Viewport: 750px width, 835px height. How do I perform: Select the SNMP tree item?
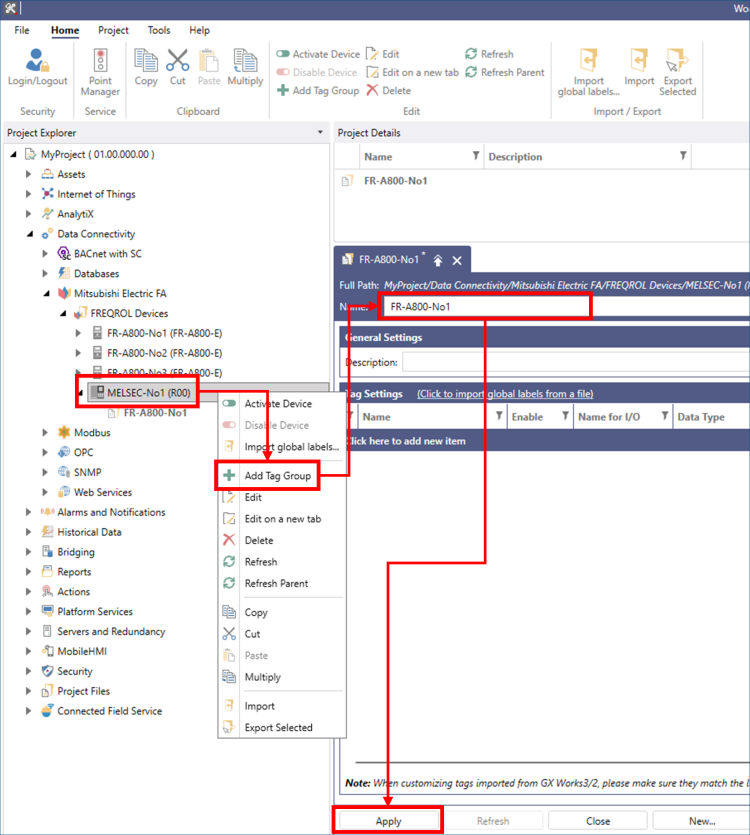87,472
